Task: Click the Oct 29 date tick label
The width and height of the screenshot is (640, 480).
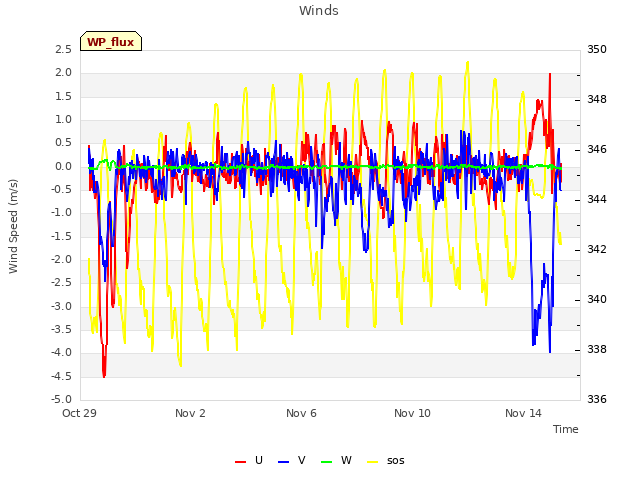Action: pos(79,413)
